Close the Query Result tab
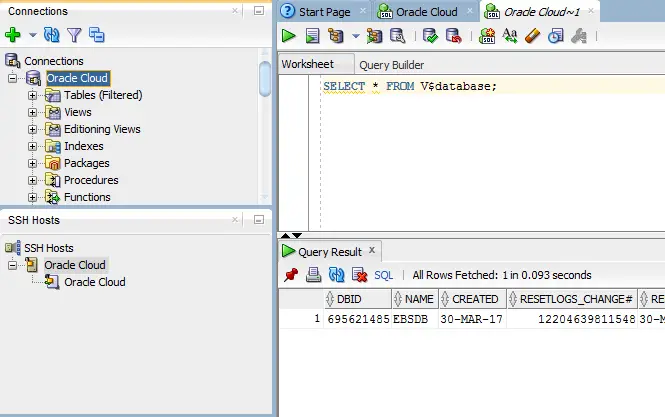The image size is (665, 417). tap(372, 250)
